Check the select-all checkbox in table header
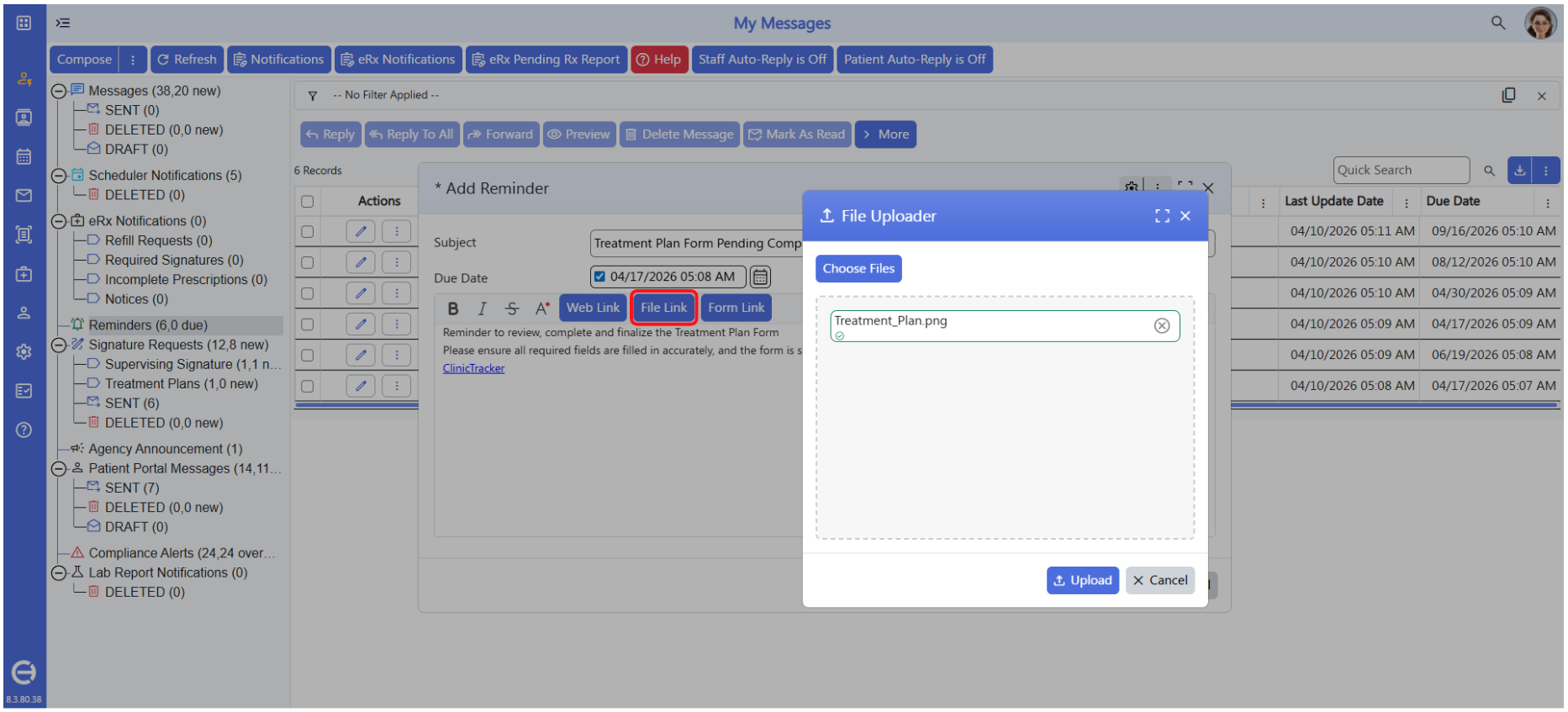This screenshot has width=1568, height=712. click(308, 202)
